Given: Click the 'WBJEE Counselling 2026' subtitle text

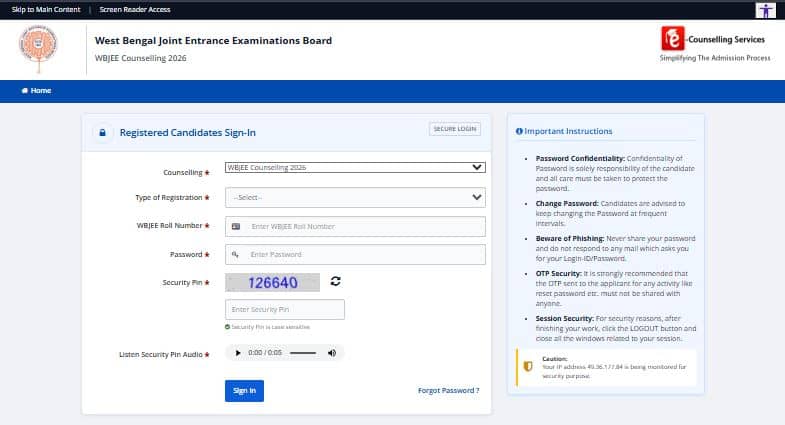Looking at the screenshot, I should (141, 58).
